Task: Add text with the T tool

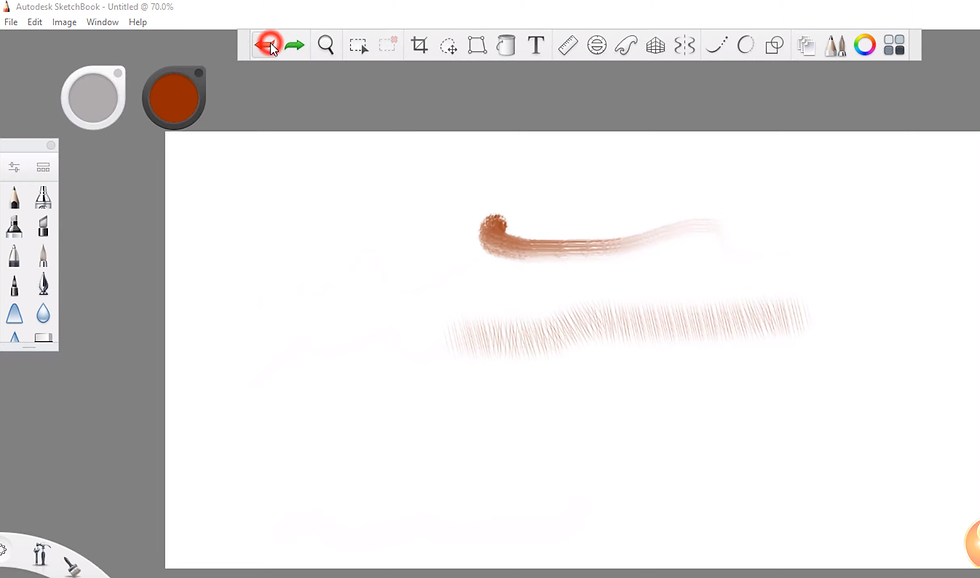Action: click(x=536, y=45)
